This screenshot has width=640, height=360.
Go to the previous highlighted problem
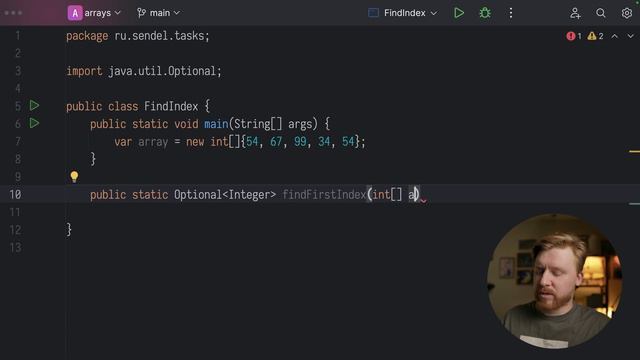pyautogui.click(x=614, y=36)
